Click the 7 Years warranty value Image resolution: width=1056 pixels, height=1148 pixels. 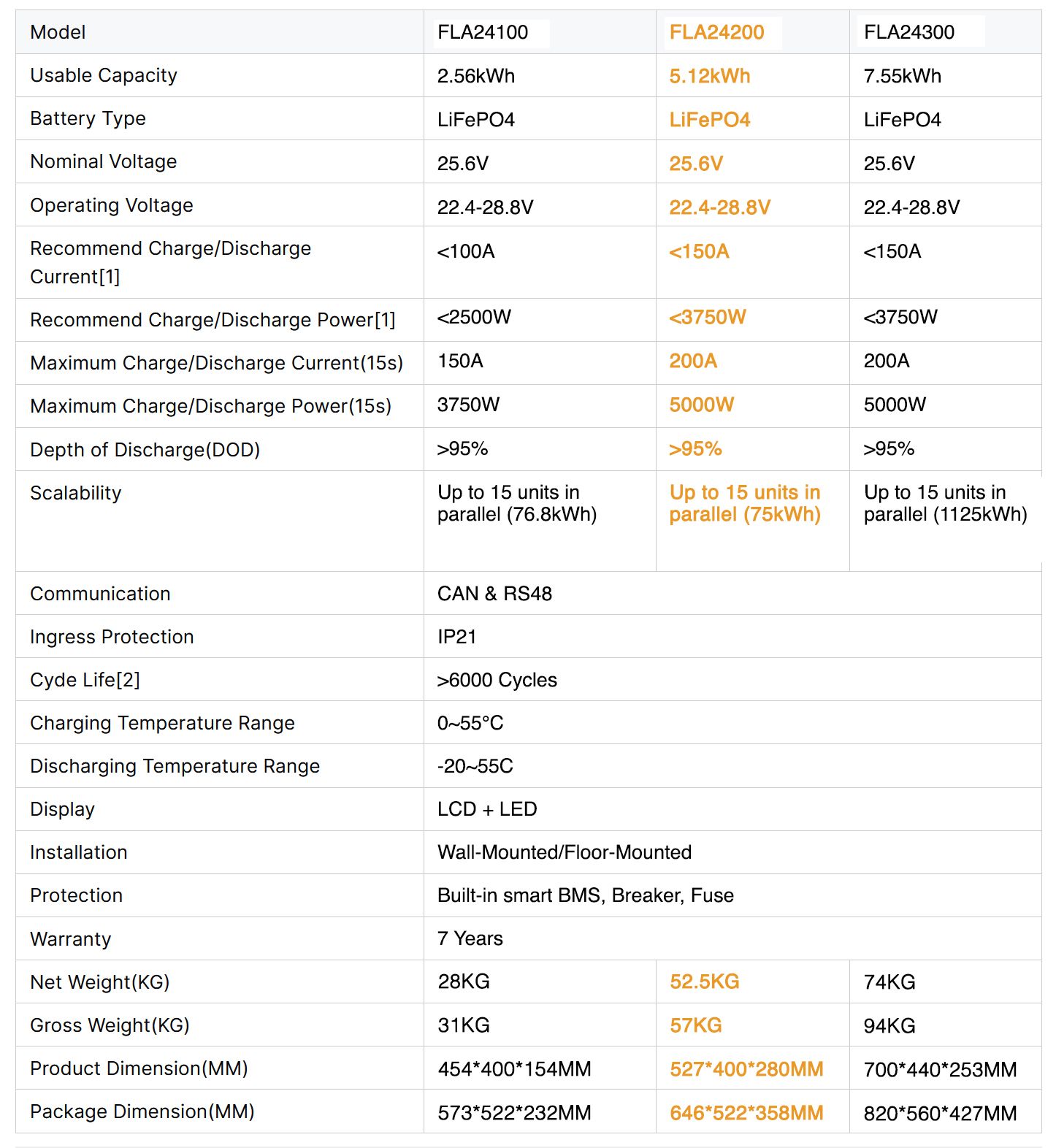(x=470, y=938)
